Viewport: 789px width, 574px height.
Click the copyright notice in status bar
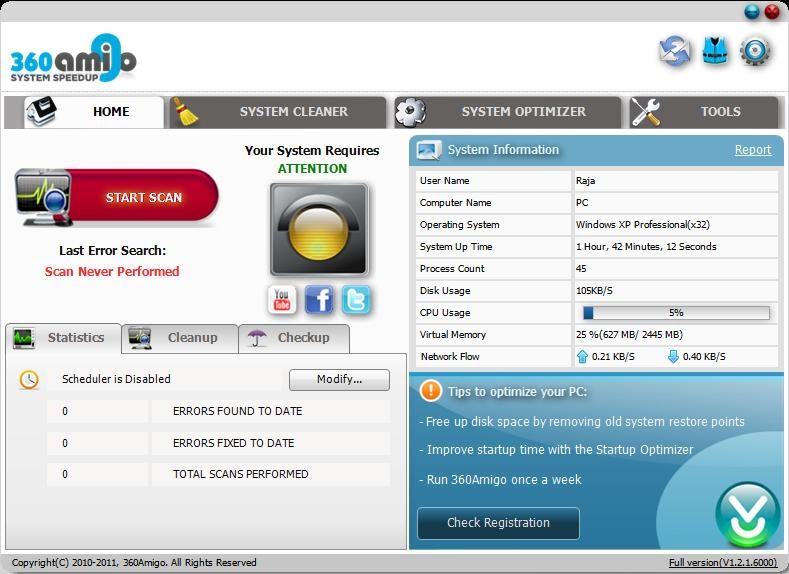point(134,562)
